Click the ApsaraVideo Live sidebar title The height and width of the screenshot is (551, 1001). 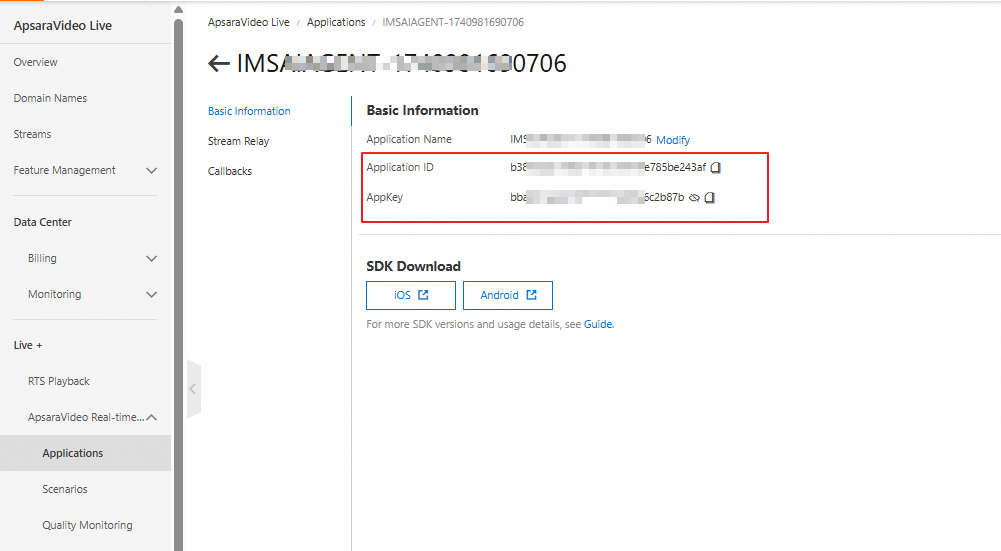coord(63,26)
